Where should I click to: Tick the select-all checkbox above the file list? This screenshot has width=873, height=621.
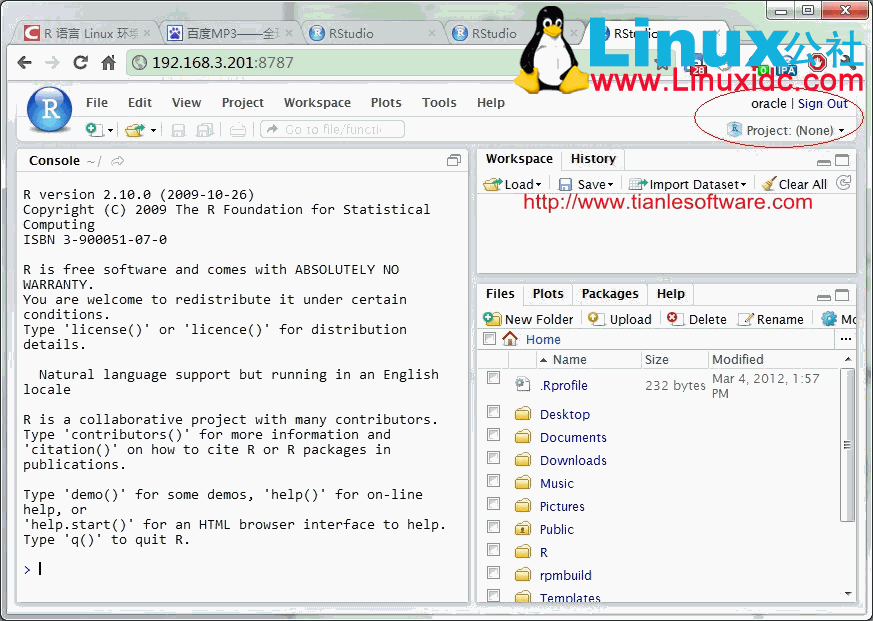click(x=489, y=338)
